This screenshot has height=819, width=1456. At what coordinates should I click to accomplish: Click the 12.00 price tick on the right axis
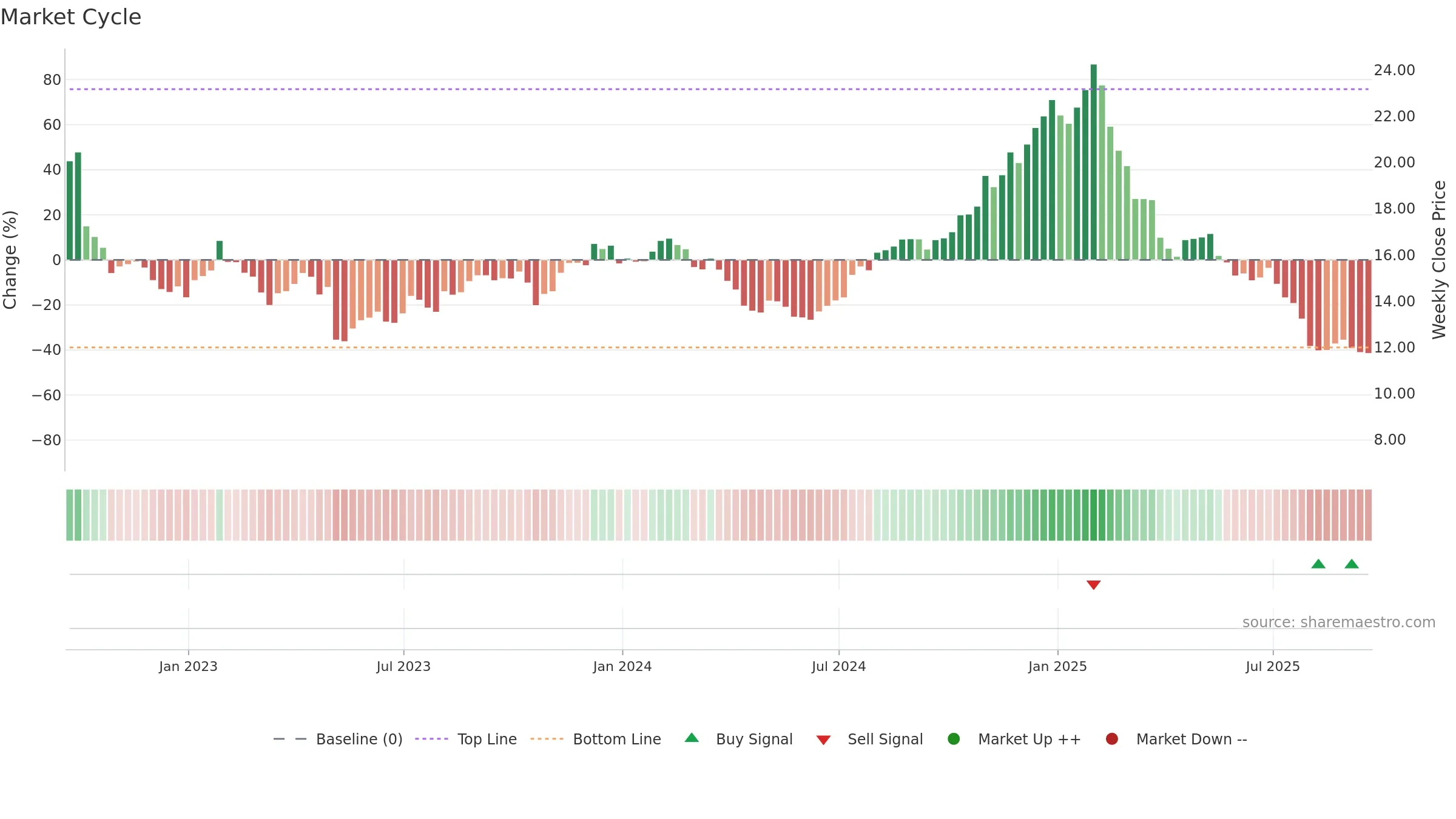tap(1394, 347)
